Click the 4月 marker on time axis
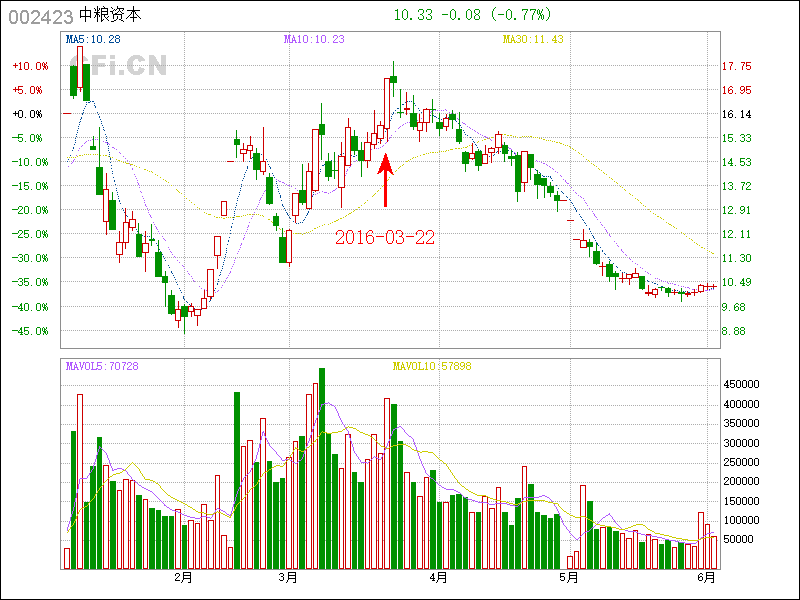 tap(437, 577)
